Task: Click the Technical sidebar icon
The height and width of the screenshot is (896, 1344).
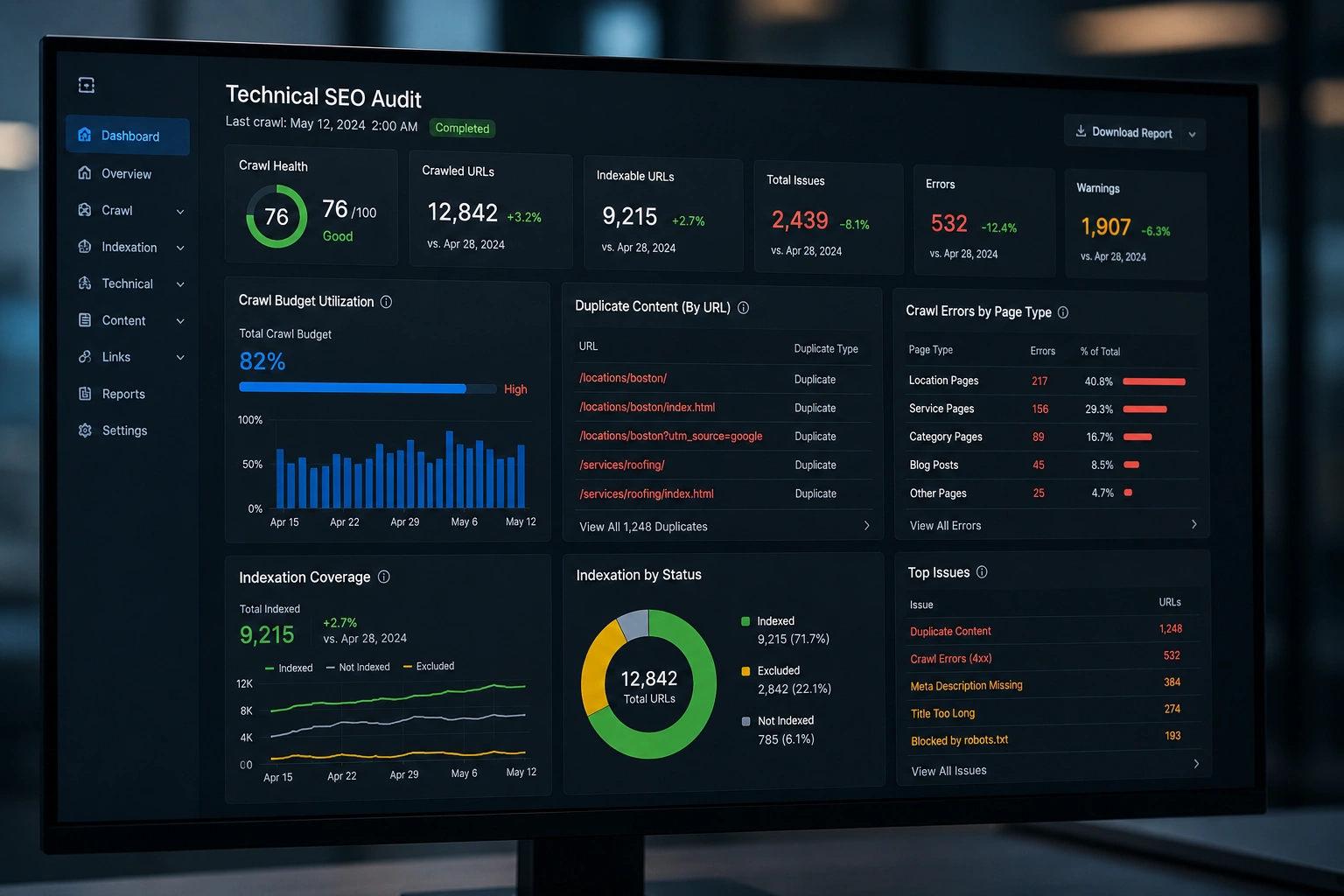Action: tap(85, 283)
